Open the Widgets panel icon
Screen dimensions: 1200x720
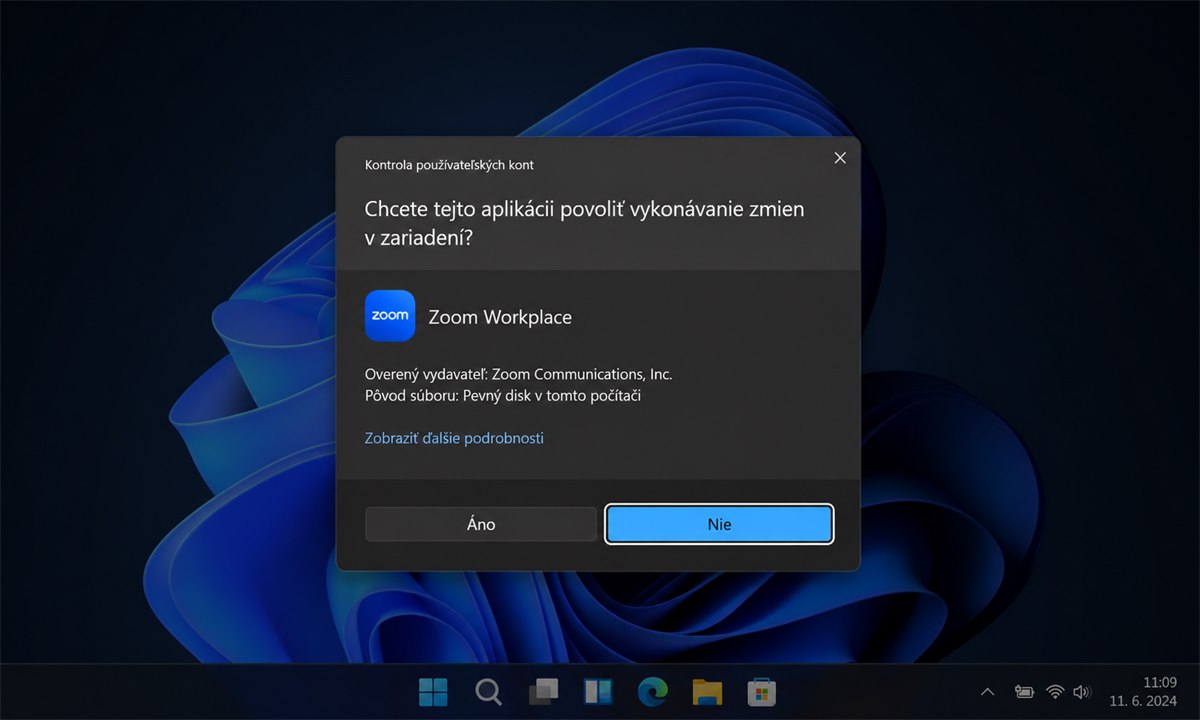tap(598, 691)
